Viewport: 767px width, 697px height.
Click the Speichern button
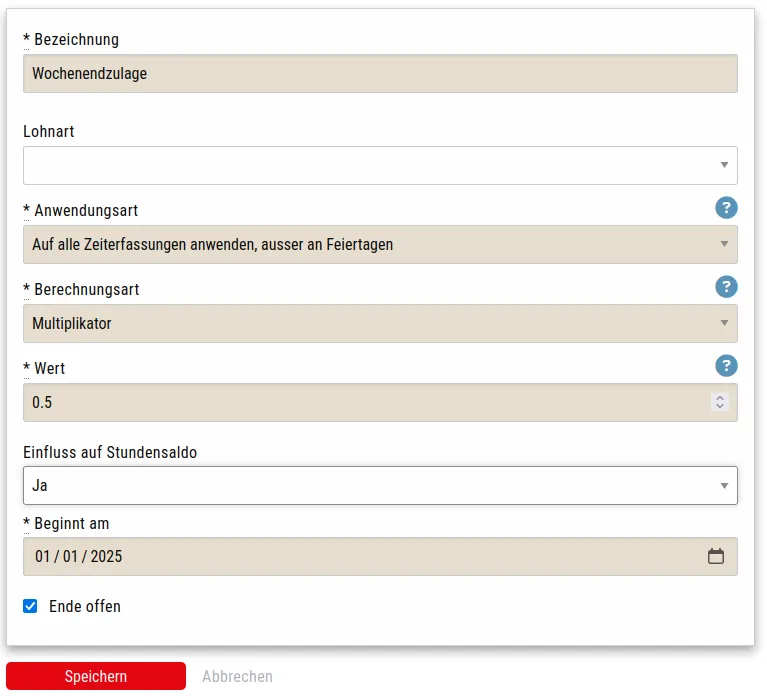[96, 676]
